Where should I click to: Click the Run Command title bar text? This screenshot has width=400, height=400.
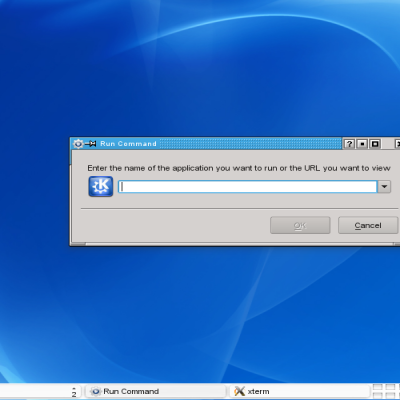pyautogui.click(x=128, y=144)
